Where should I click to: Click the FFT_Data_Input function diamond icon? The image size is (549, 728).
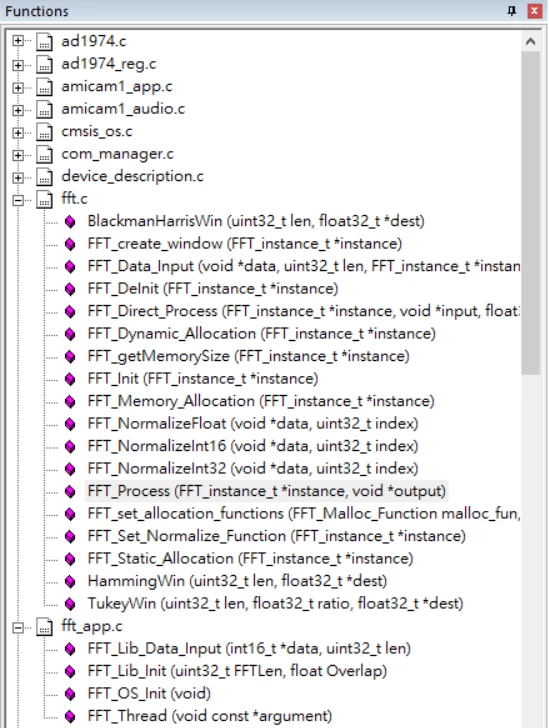click(70, 266)
